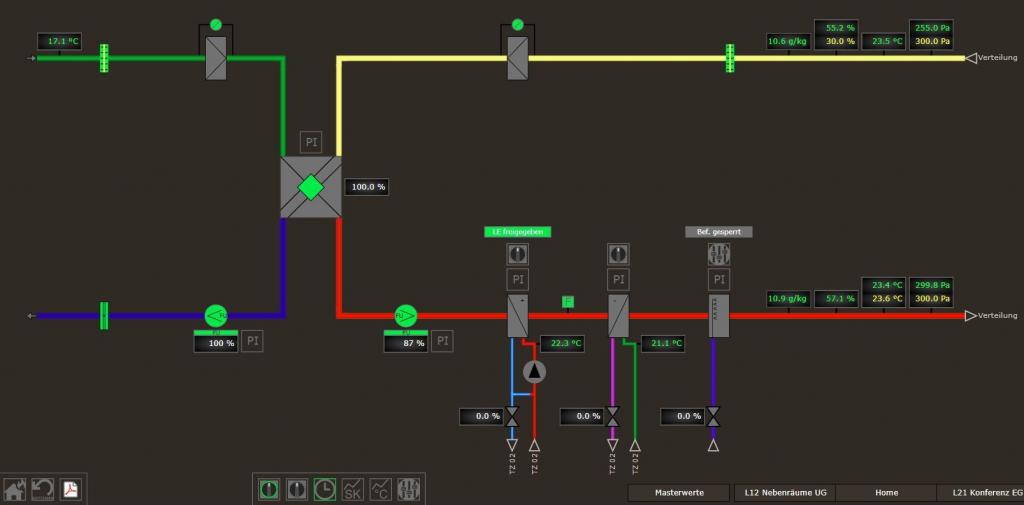Switch to L21 Konferenz EG tab
The width and height of the screenshot is (1024, 505).
pyautogui.click(x=982, y=493)
